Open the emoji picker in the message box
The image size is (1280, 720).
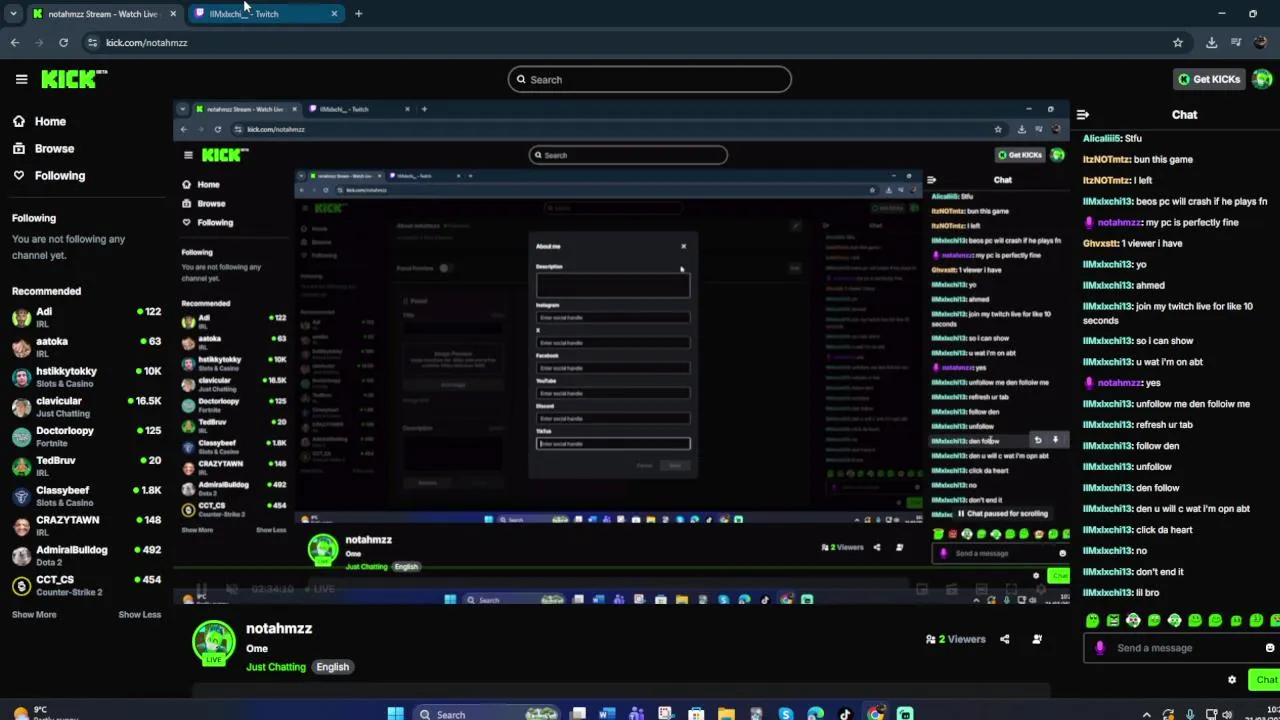1269,648
